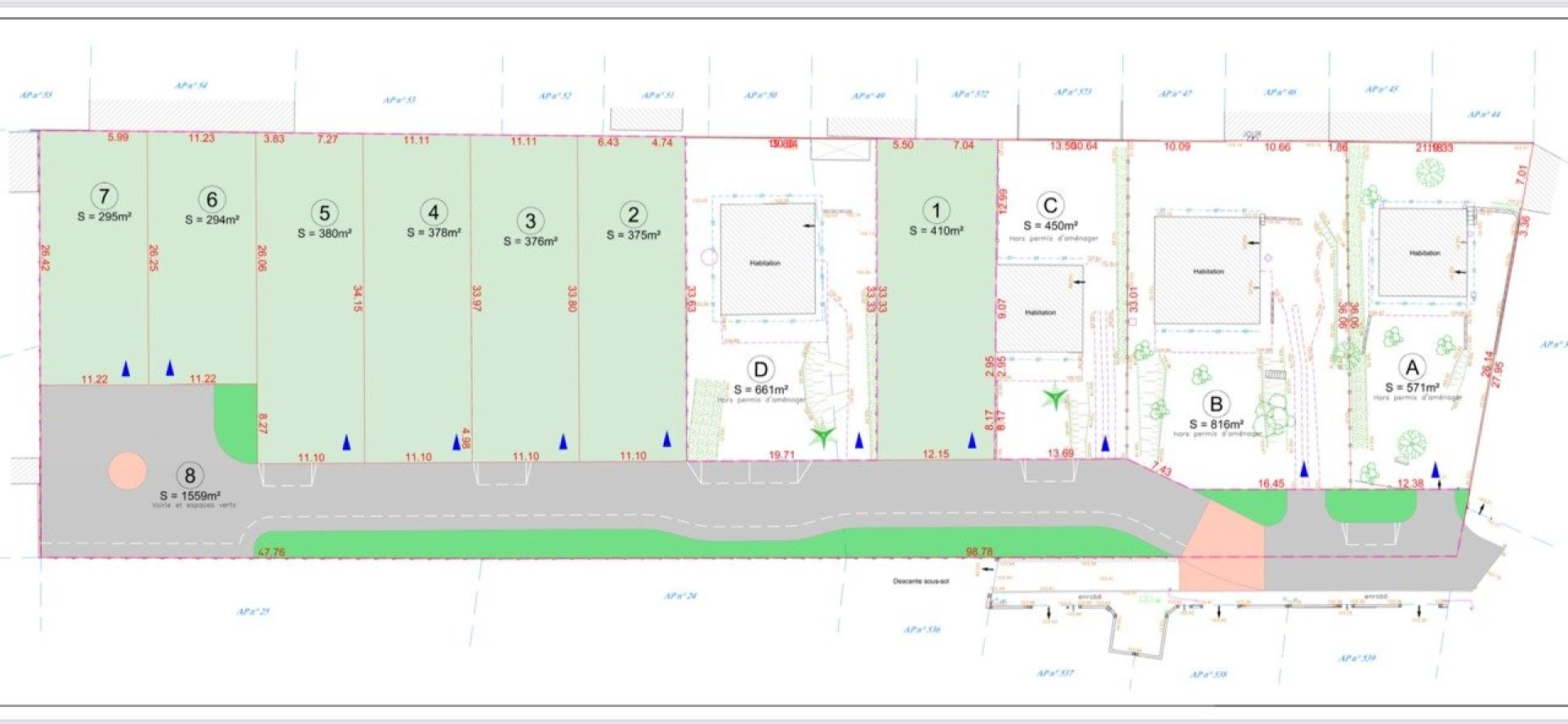Click the "Descente sous-sol" annotation

(920, 581)
